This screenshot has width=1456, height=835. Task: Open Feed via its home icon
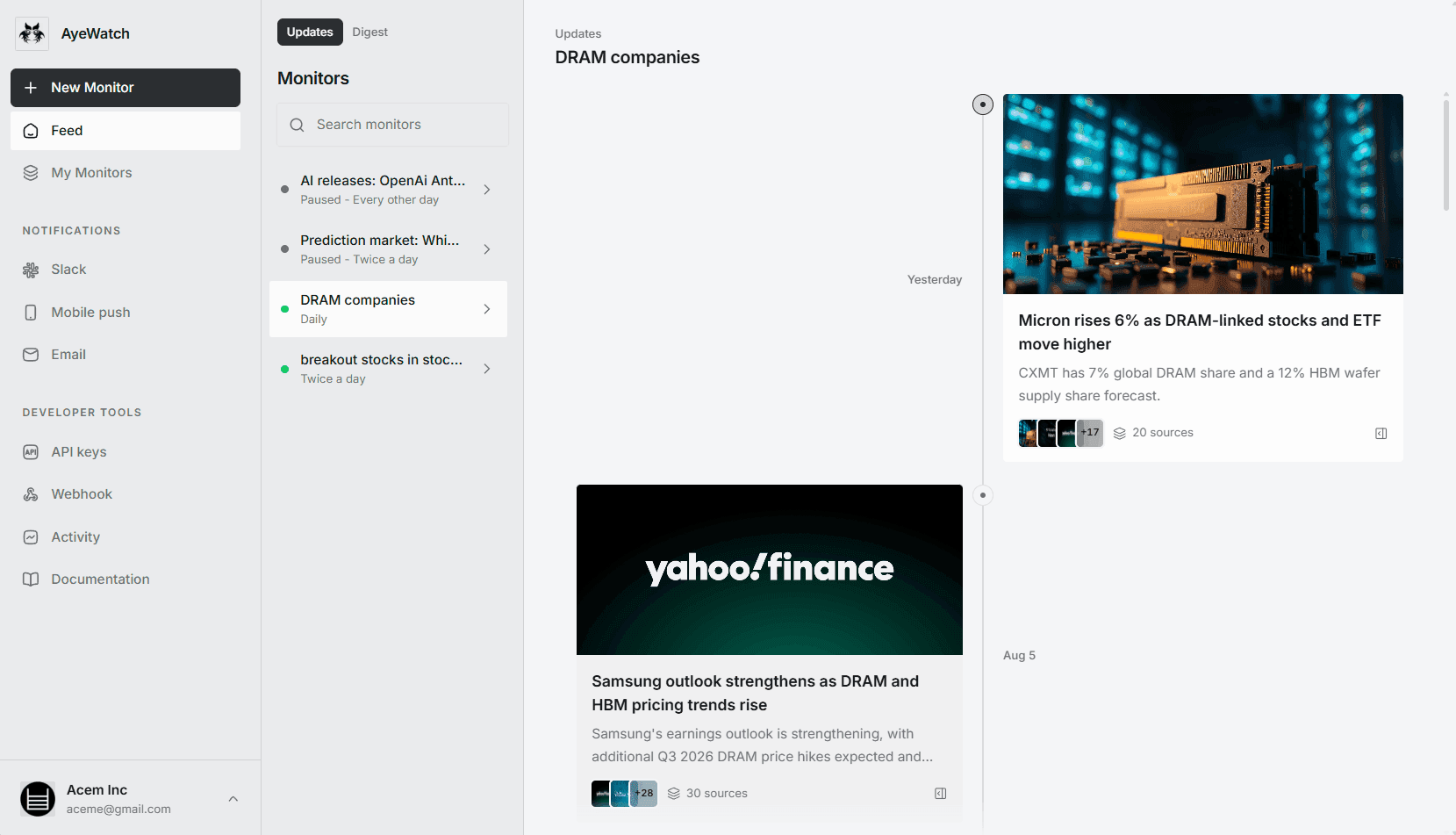(31, 131)
